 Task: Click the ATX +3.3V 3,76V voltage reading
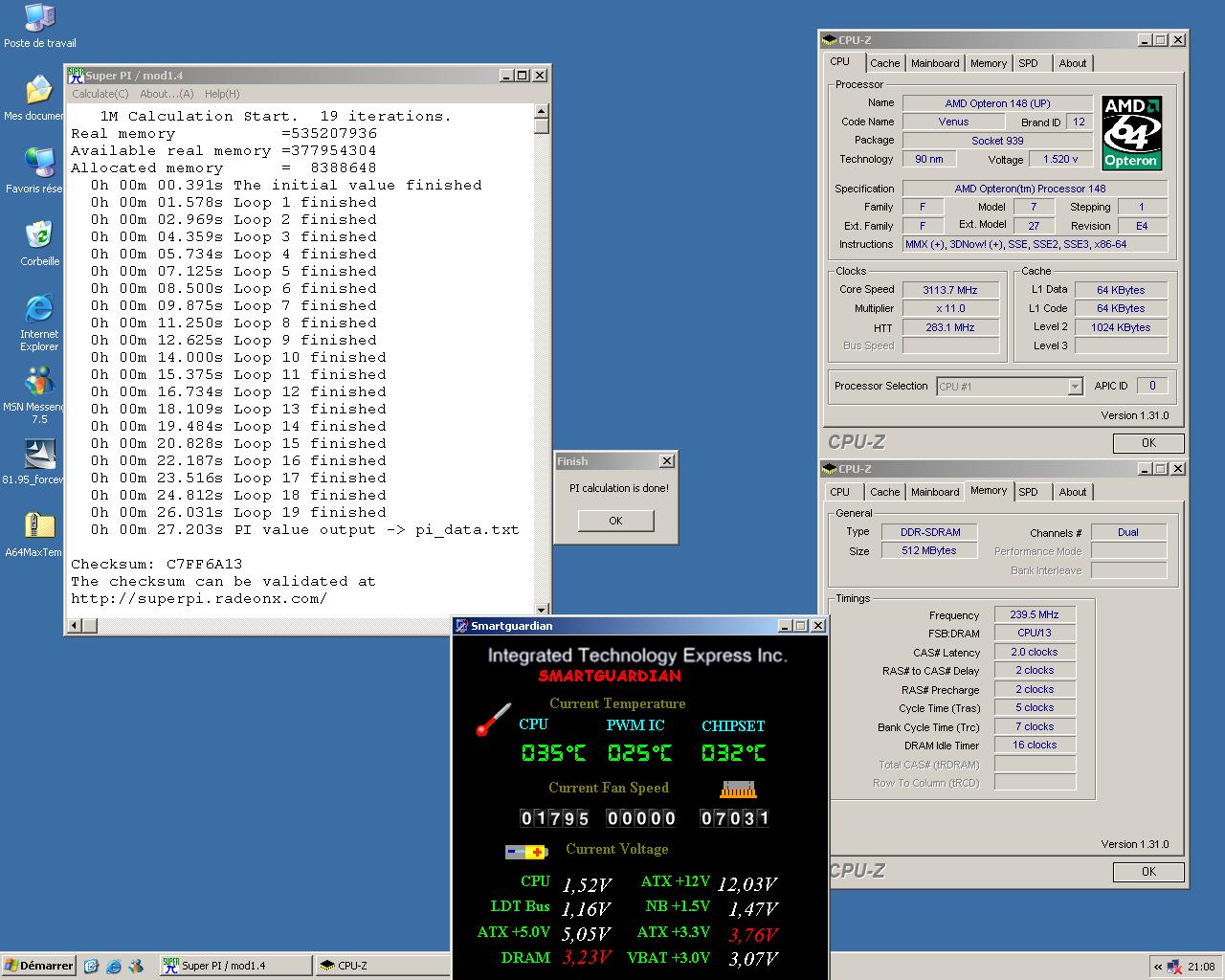pos(753,934)
